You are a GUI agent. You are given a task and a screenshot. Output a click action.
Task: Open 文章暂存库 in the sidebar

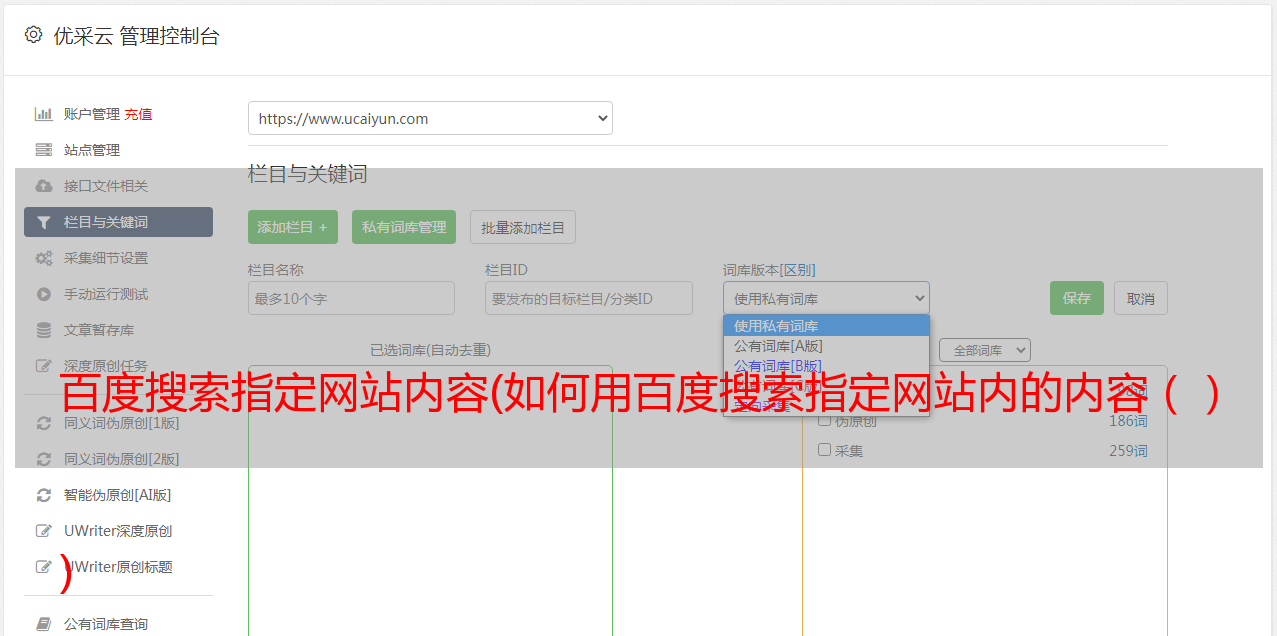[99, 330]
